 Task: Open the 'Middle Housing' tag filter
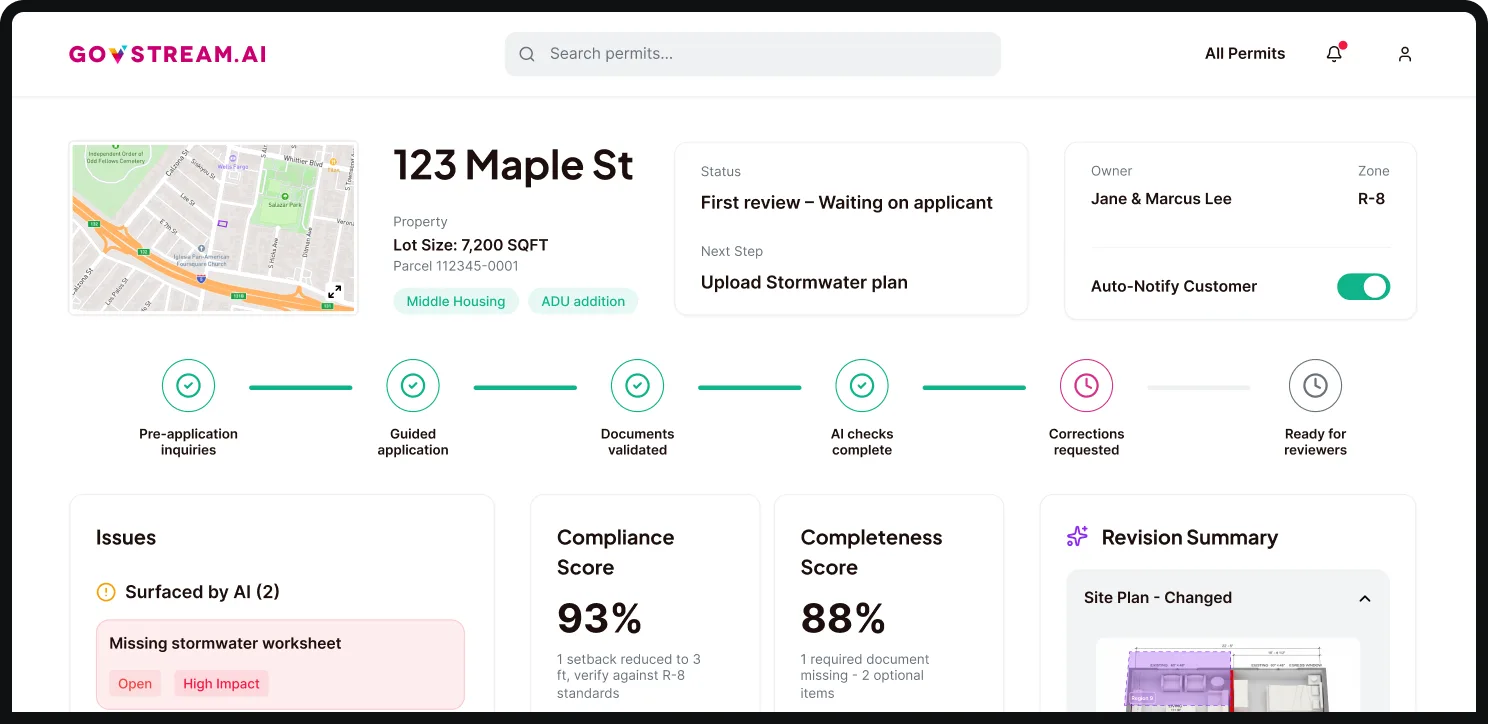pos(455,301)
